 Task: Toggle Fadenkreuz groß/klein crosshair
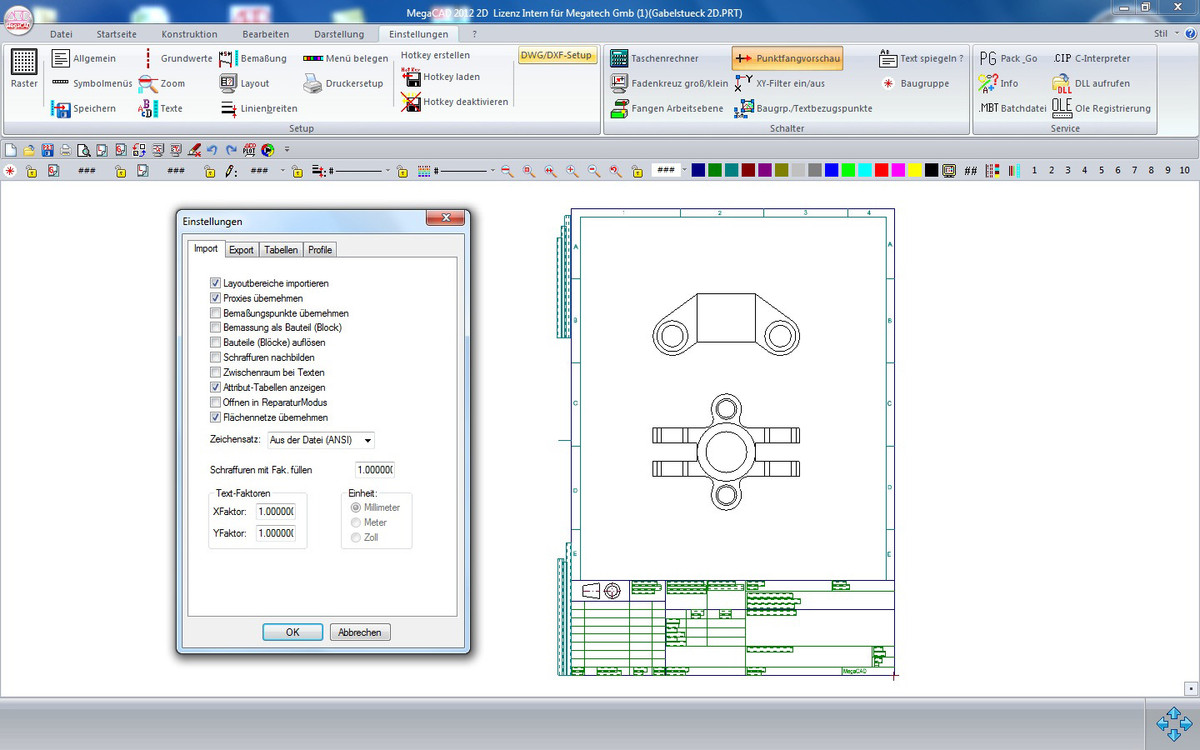669,83
